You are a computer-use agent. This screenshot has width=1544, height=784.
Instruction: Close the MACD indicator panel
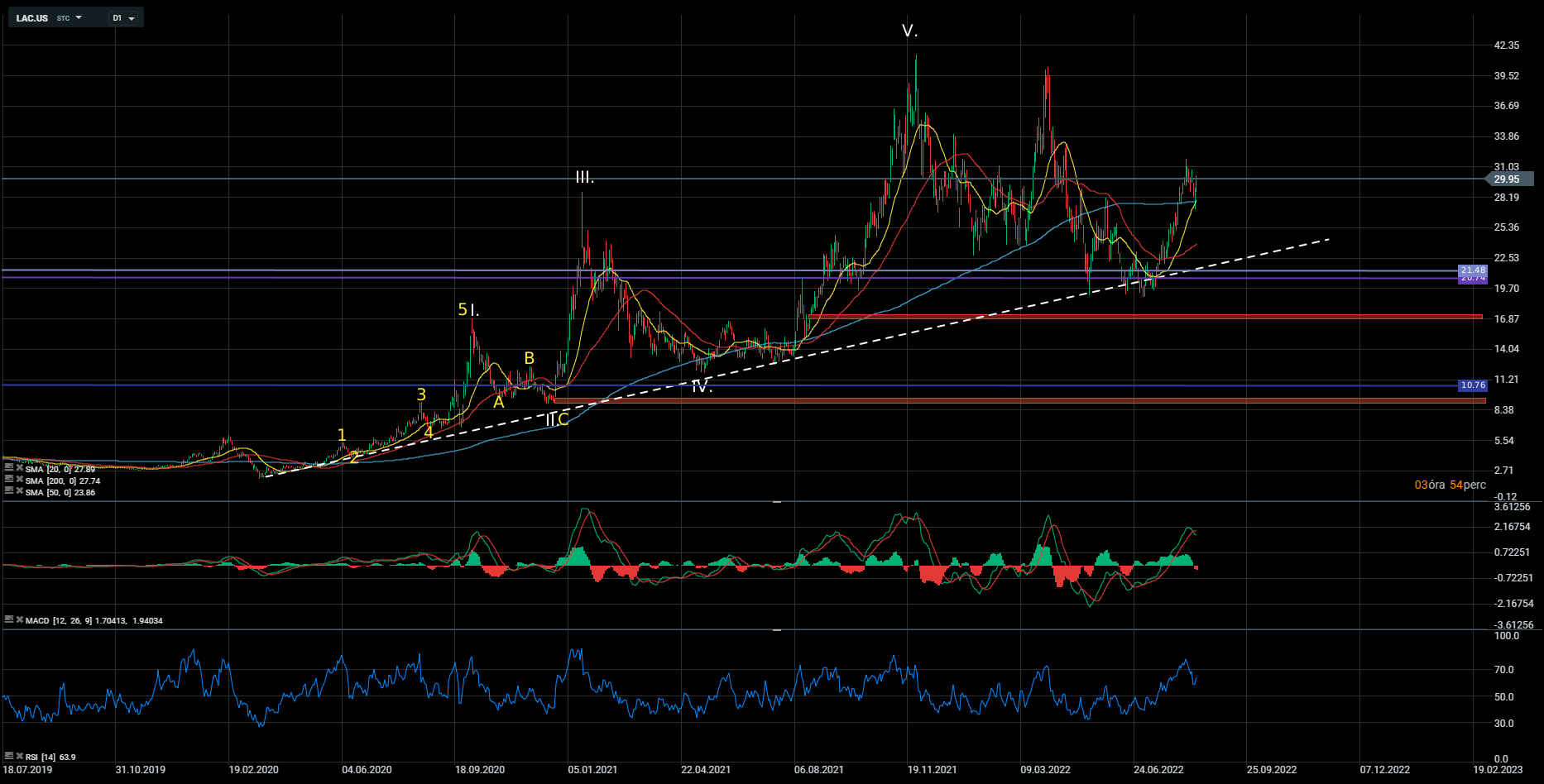(x=19, y=619)
